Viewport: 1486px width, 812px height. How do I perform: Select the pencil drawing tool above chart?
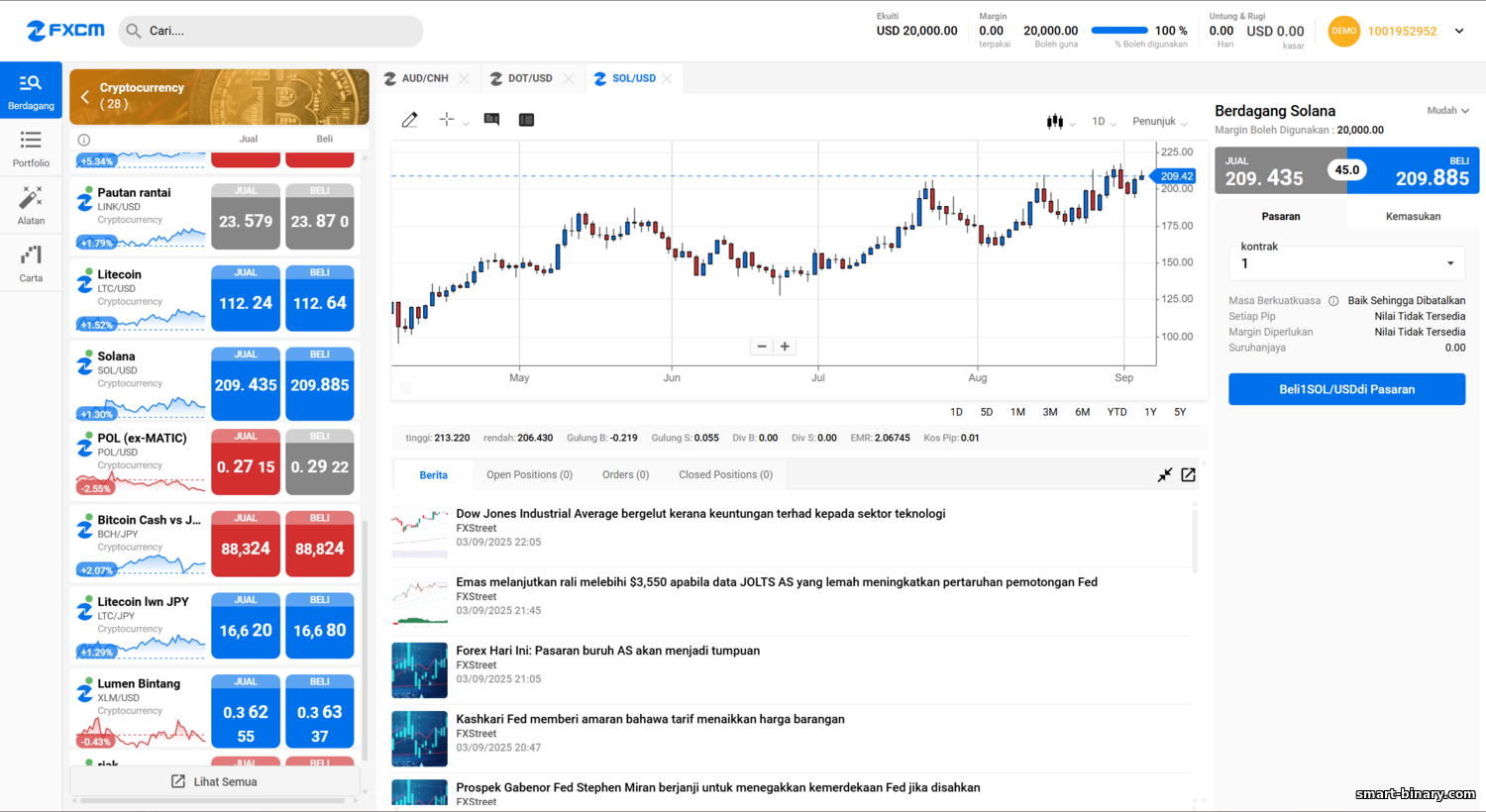tap(409, 120)
